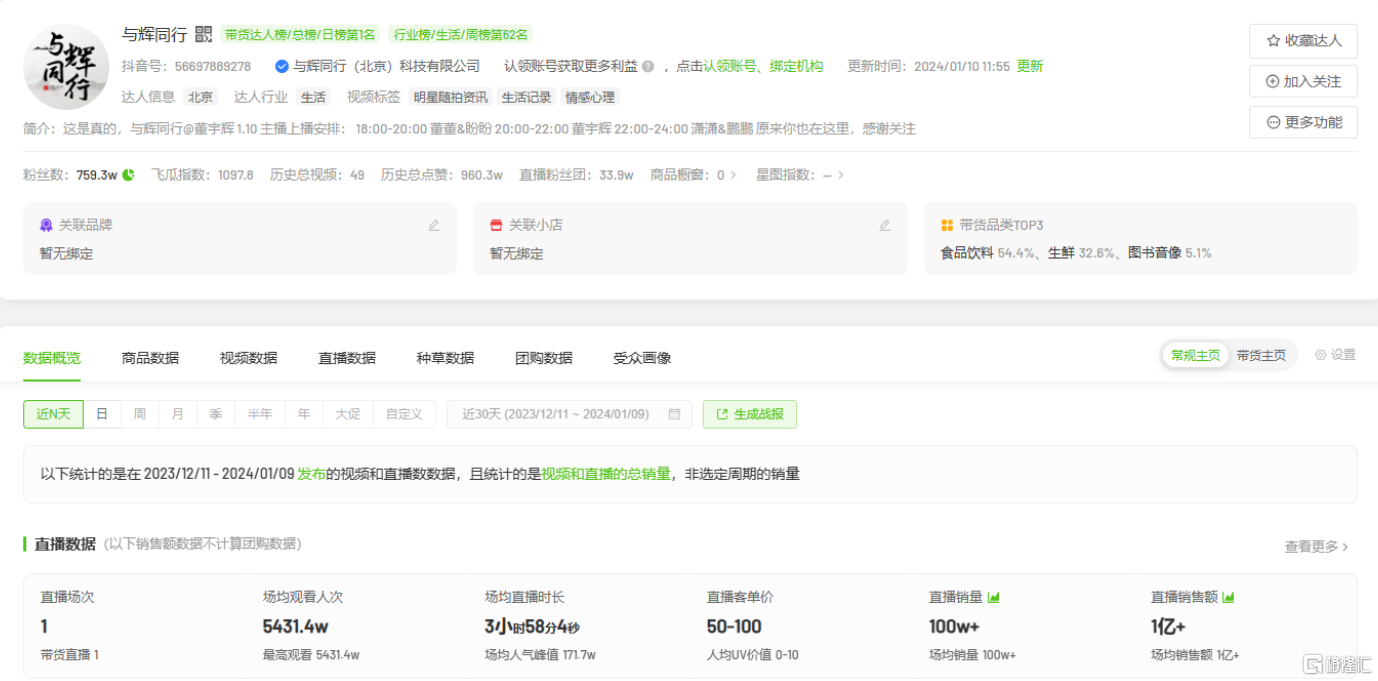
Task: Click the 更新 link
Action: [1030, 66]
